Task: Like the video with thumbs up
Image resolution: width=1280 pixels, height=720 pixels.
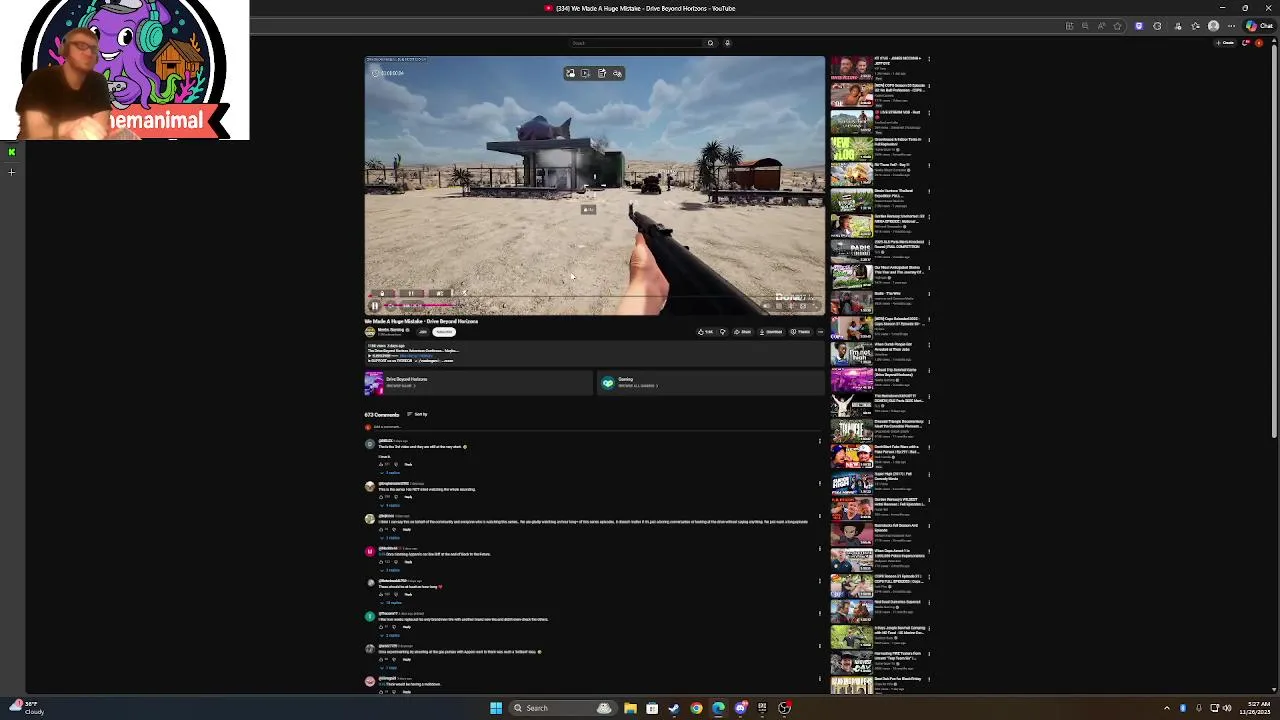Action: (x=706, y=332)
